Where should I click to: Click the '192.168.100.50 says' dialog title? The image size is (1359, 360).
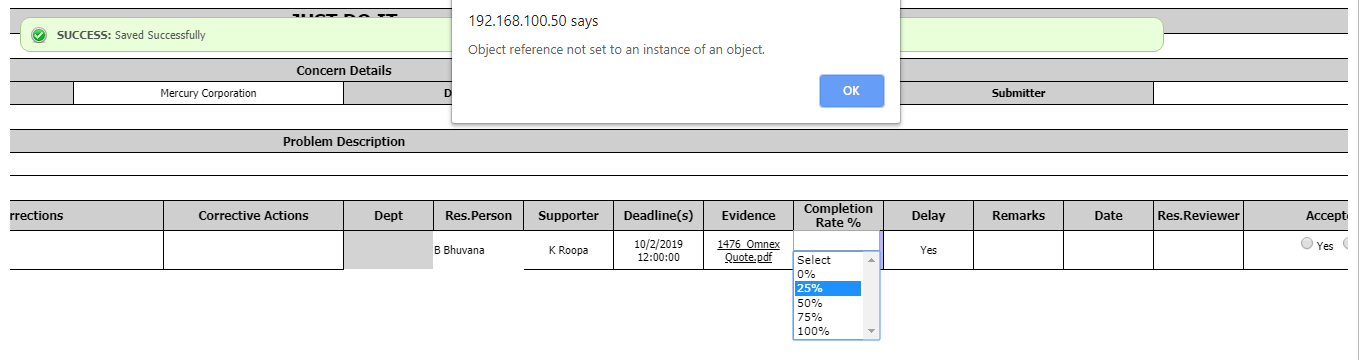tap(534, 20)
